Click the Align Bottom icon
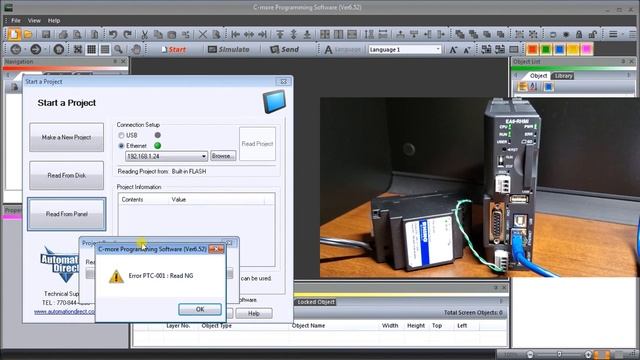 click(x=307, y=35)
